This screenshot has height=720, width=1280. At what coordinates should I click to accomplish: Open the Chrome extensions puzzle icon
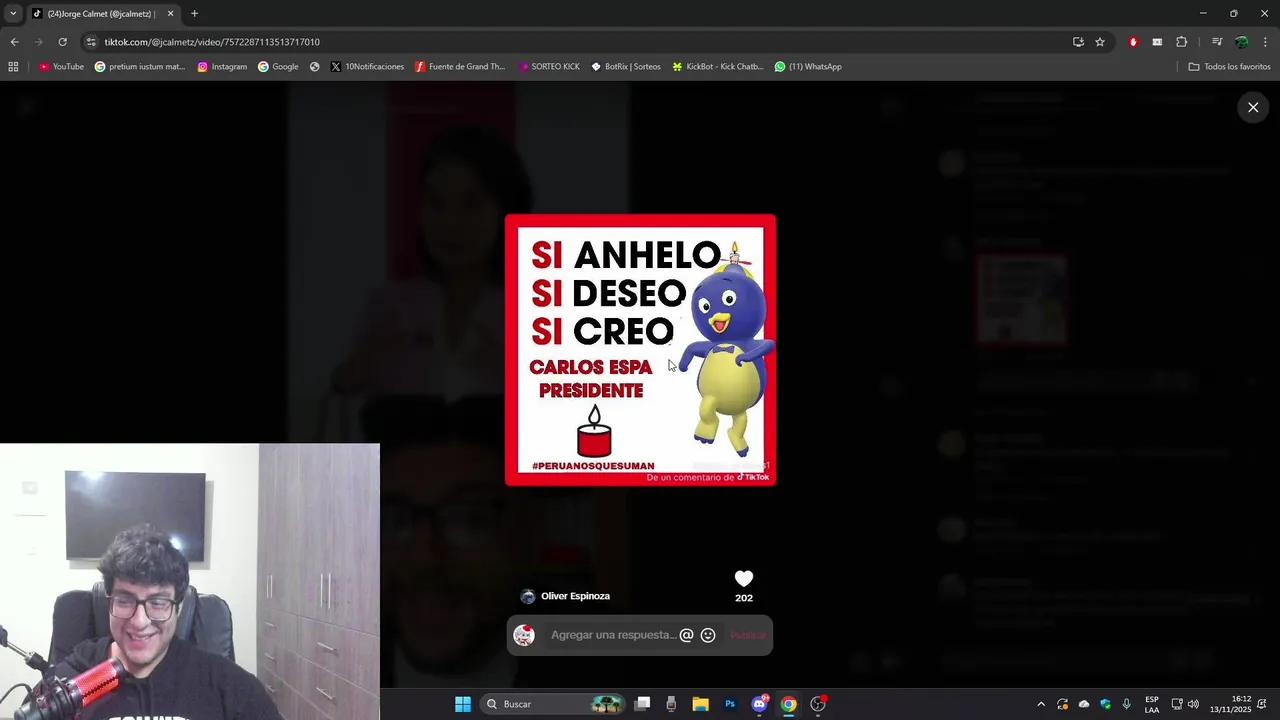click(1181, 42)
